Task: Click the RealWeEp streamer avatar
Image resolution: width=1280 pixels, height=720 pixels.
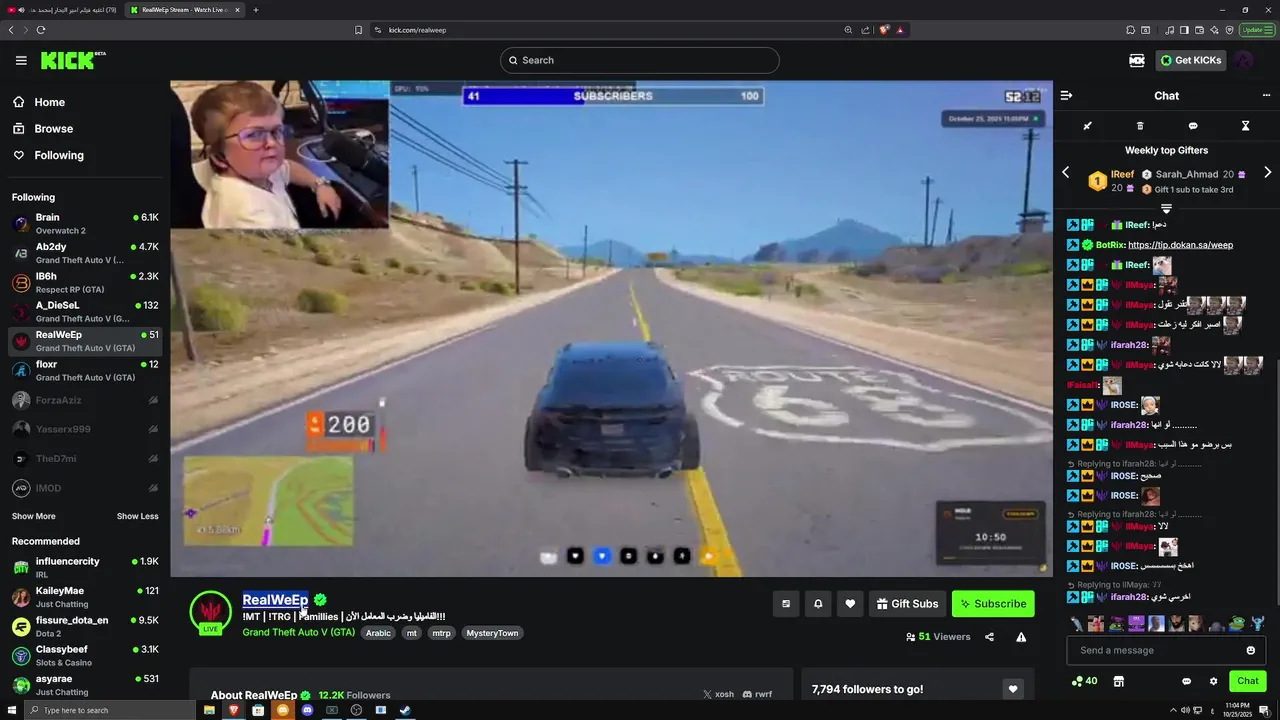Action: pos(210,611)
